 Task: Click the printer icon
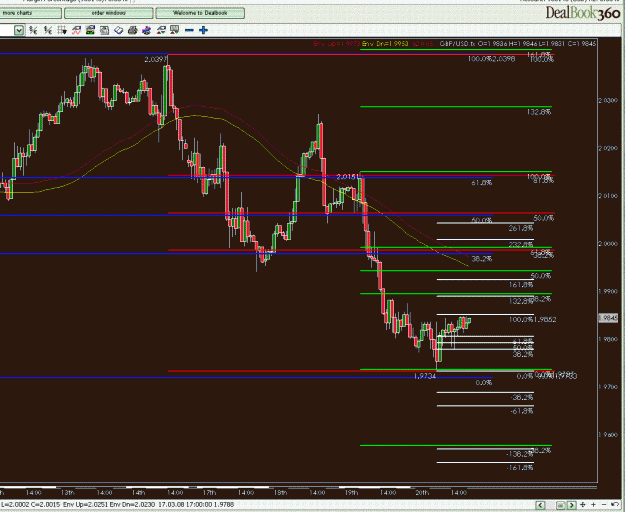pyautogui.click(x=132, y=30)
